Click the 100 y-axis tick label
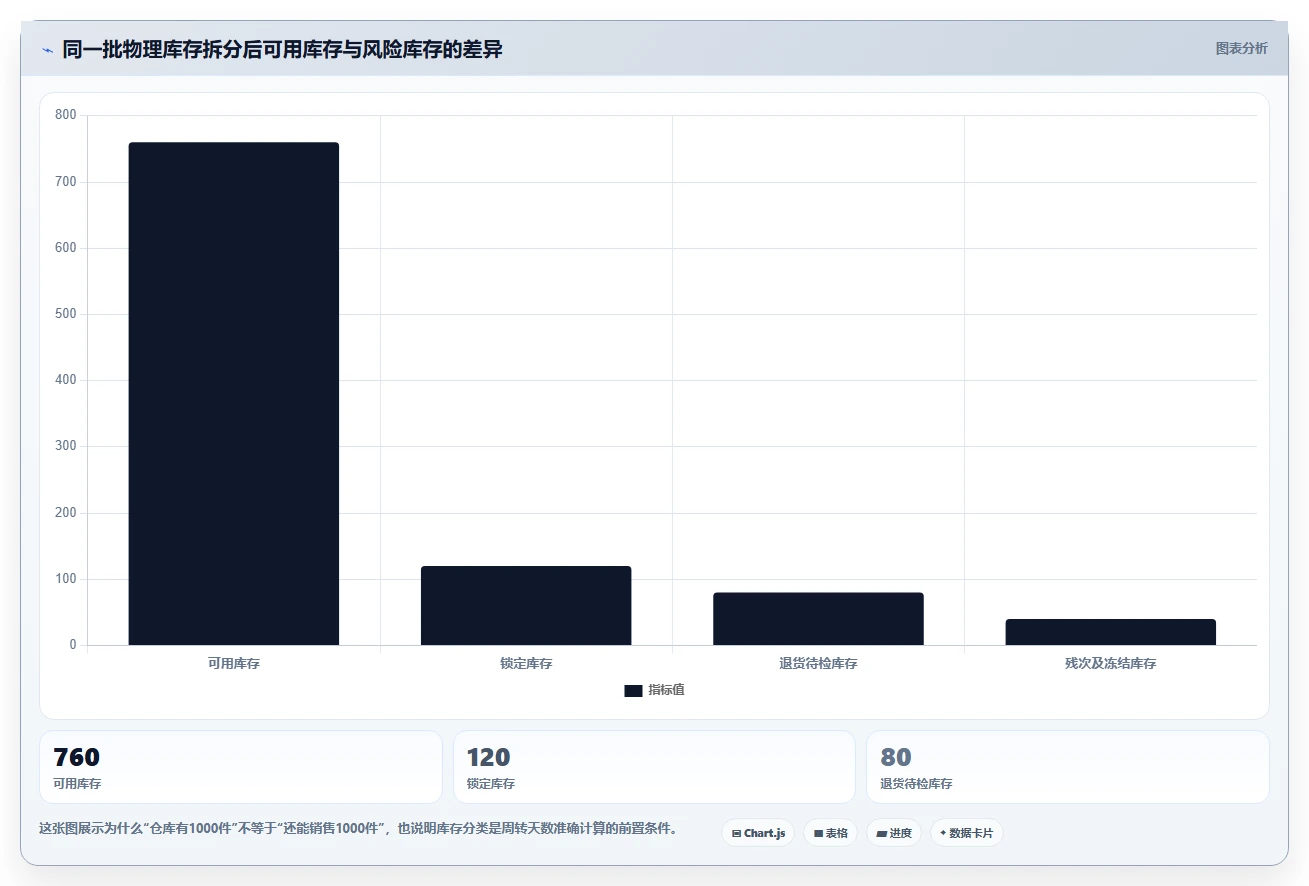1309x886 pixels. tap(66, 579)
